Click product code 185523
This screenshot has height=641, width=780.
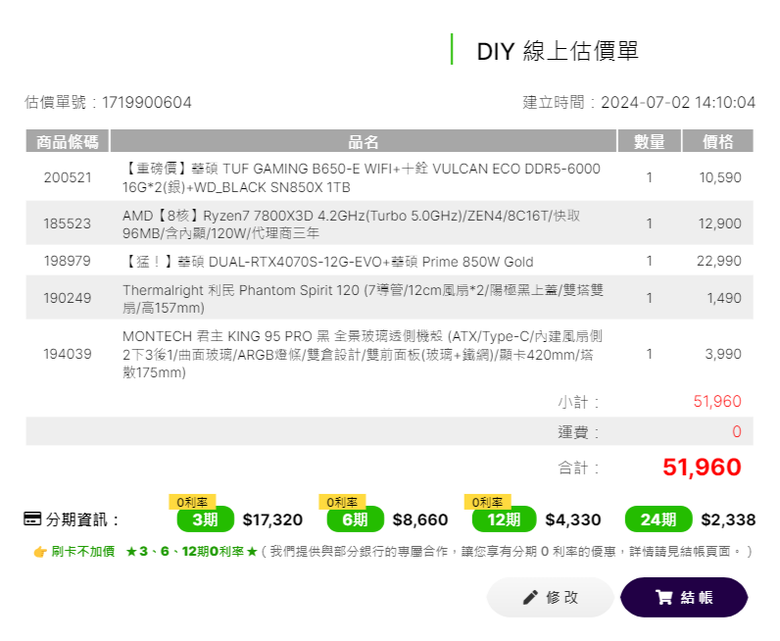coord(67,224)
